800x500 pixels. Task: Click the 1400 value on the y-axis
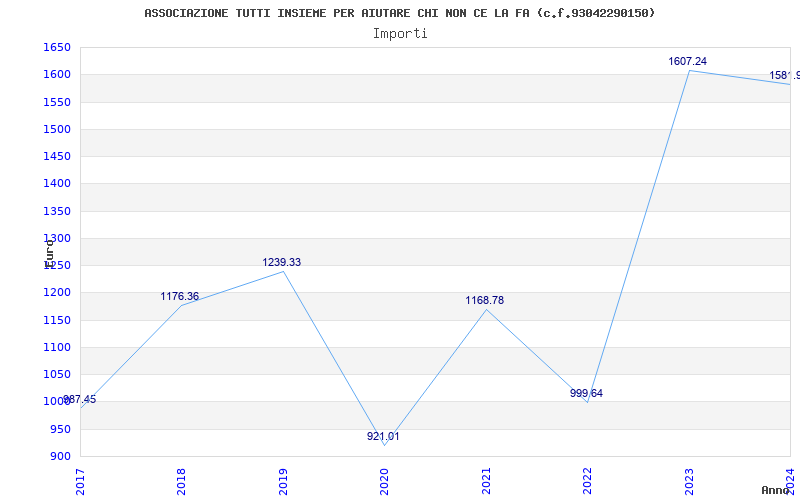click(57, 184)
